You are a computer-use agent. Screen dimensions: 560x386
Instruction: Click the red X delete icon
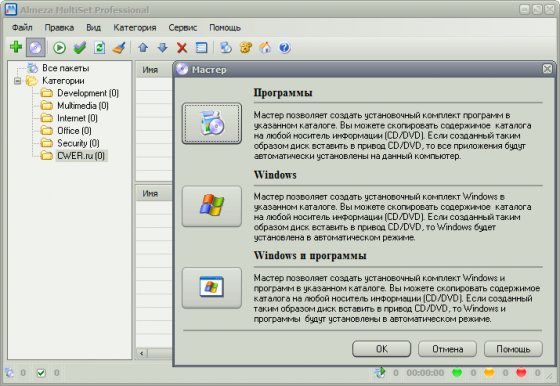pos(182,47)
